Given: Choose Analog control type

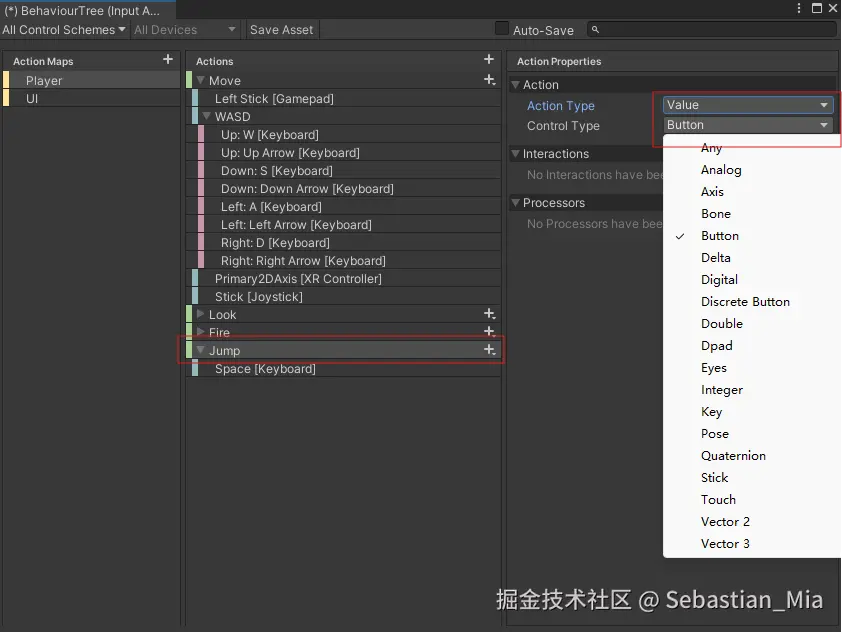Looking at the screenshot, I should click(x=752, y=170).
